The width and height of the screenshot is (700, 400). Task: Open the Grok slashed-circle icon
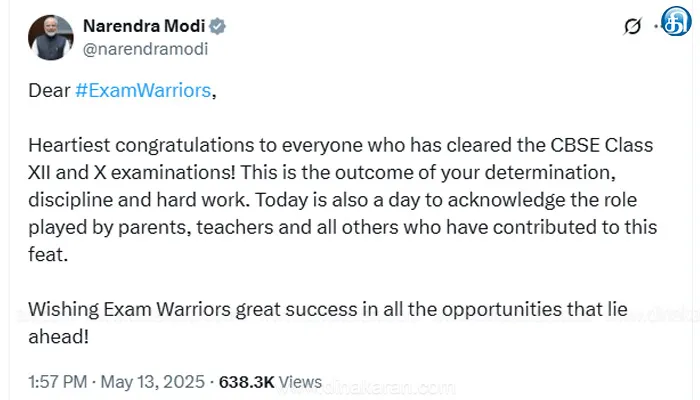(633, 26)
